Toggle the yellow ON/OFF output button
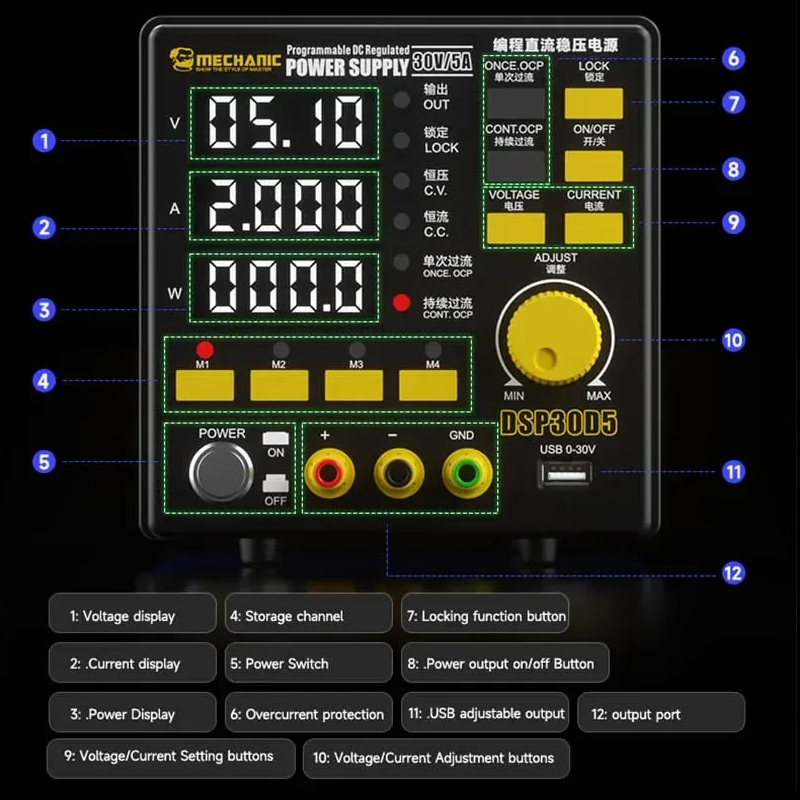Image resolution: width=800 pixels, height=800 pixels. (x=594, y=165)
